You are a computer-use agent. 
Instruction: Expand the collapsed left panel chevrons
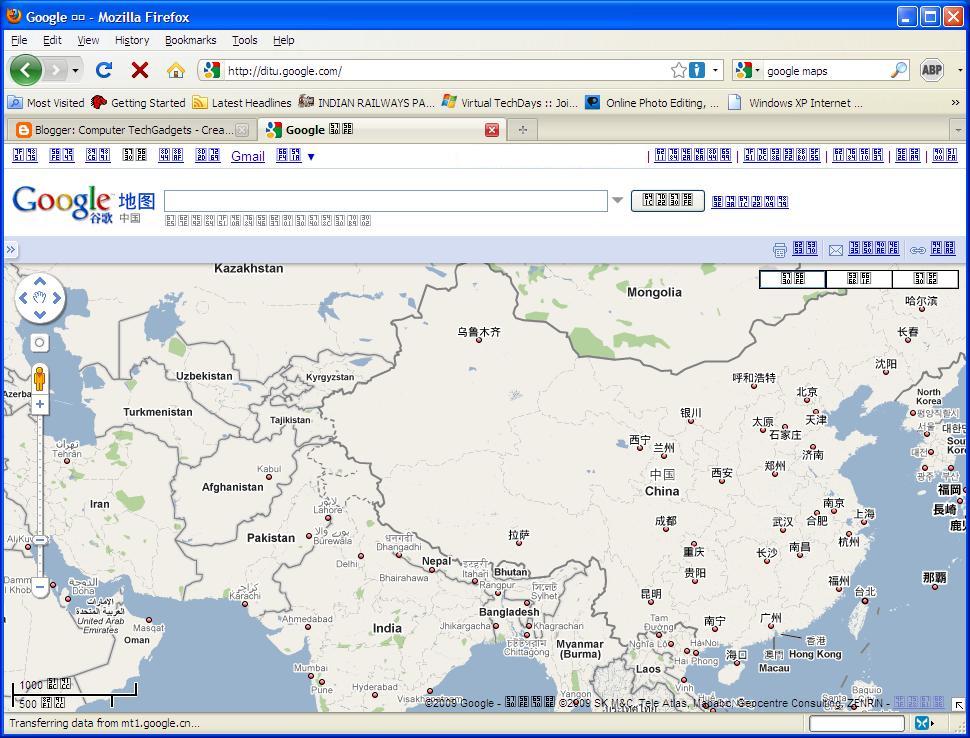pyautogui.click(x=11, y=250)
